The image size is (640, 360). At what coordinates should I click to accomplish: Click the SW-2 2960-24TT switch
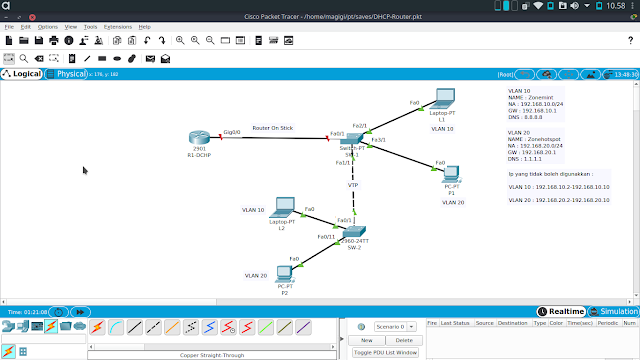click(354, 232)
